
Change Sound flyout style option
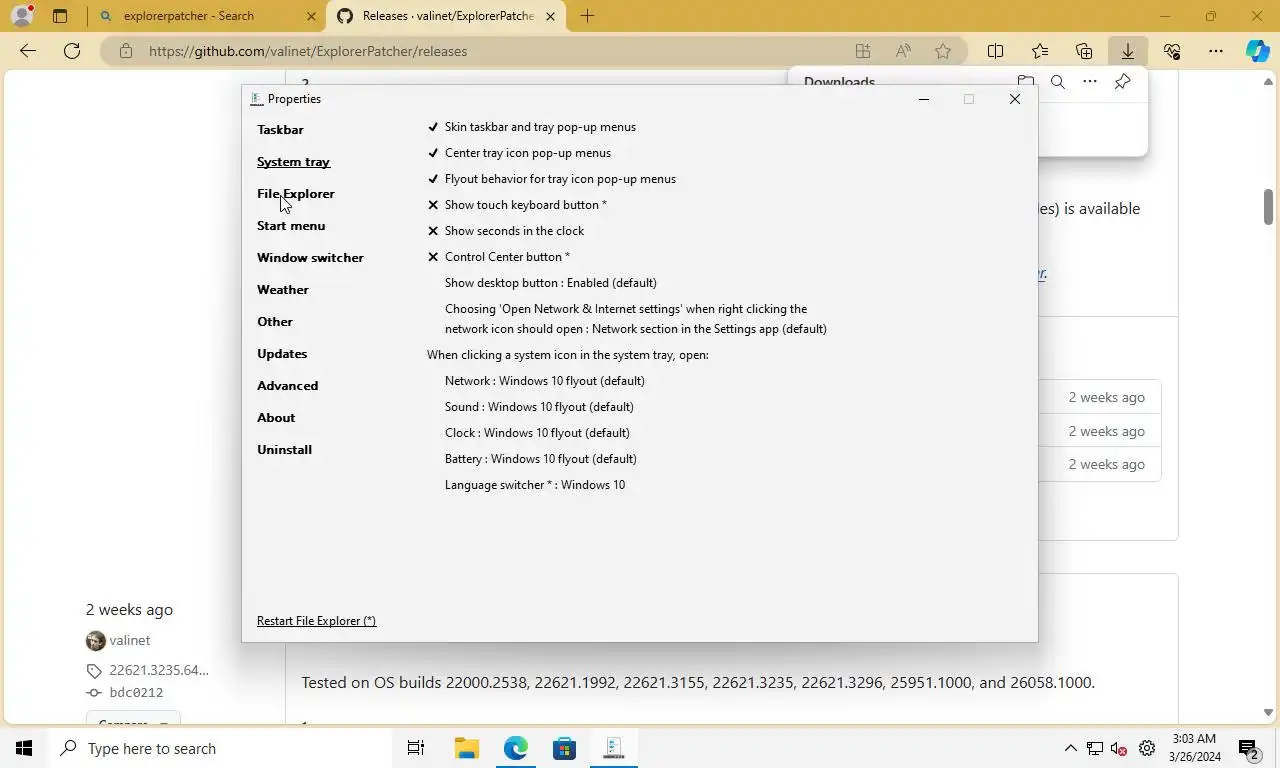pos(539,407)
